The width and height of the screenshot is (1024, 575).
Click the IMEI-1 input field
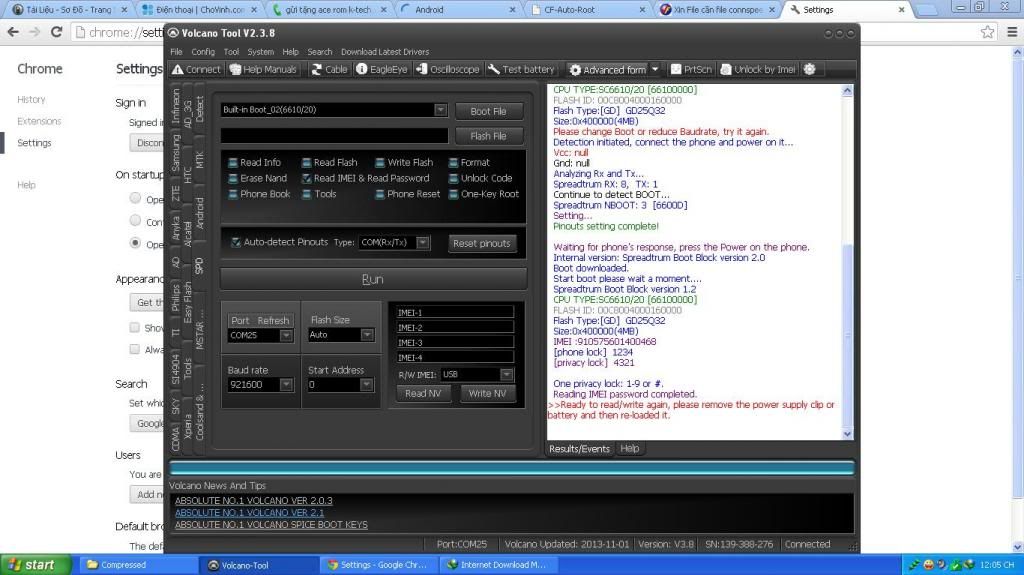[455, 312]
